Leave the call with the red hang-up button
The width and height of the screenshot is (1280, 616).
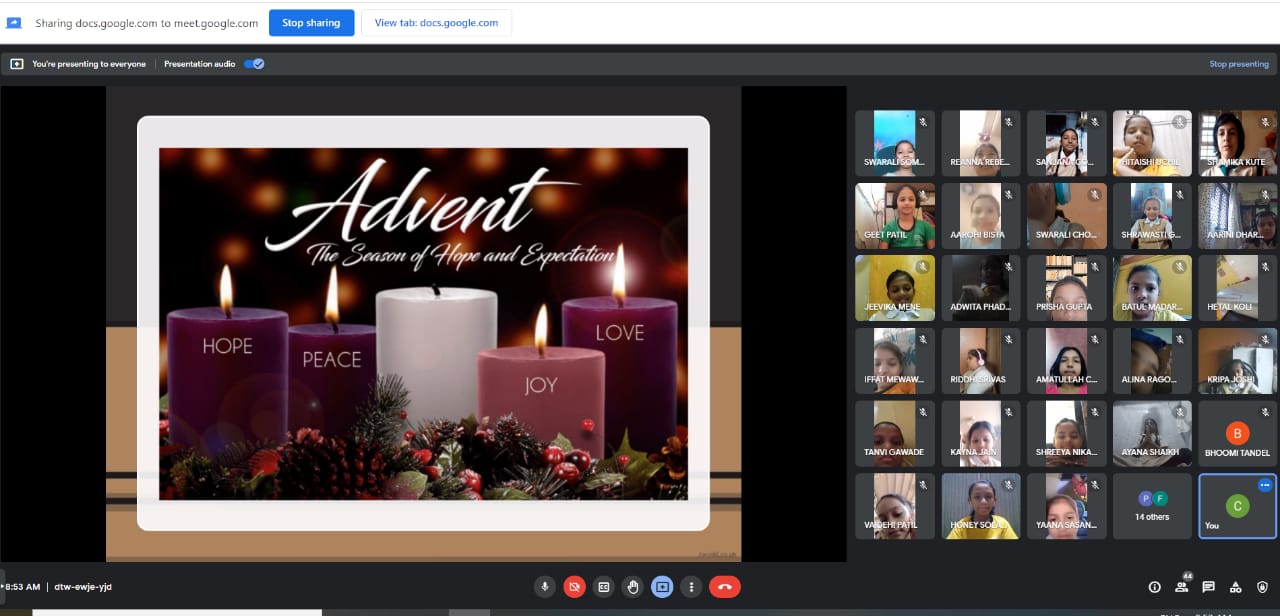(x=725, y=587)
